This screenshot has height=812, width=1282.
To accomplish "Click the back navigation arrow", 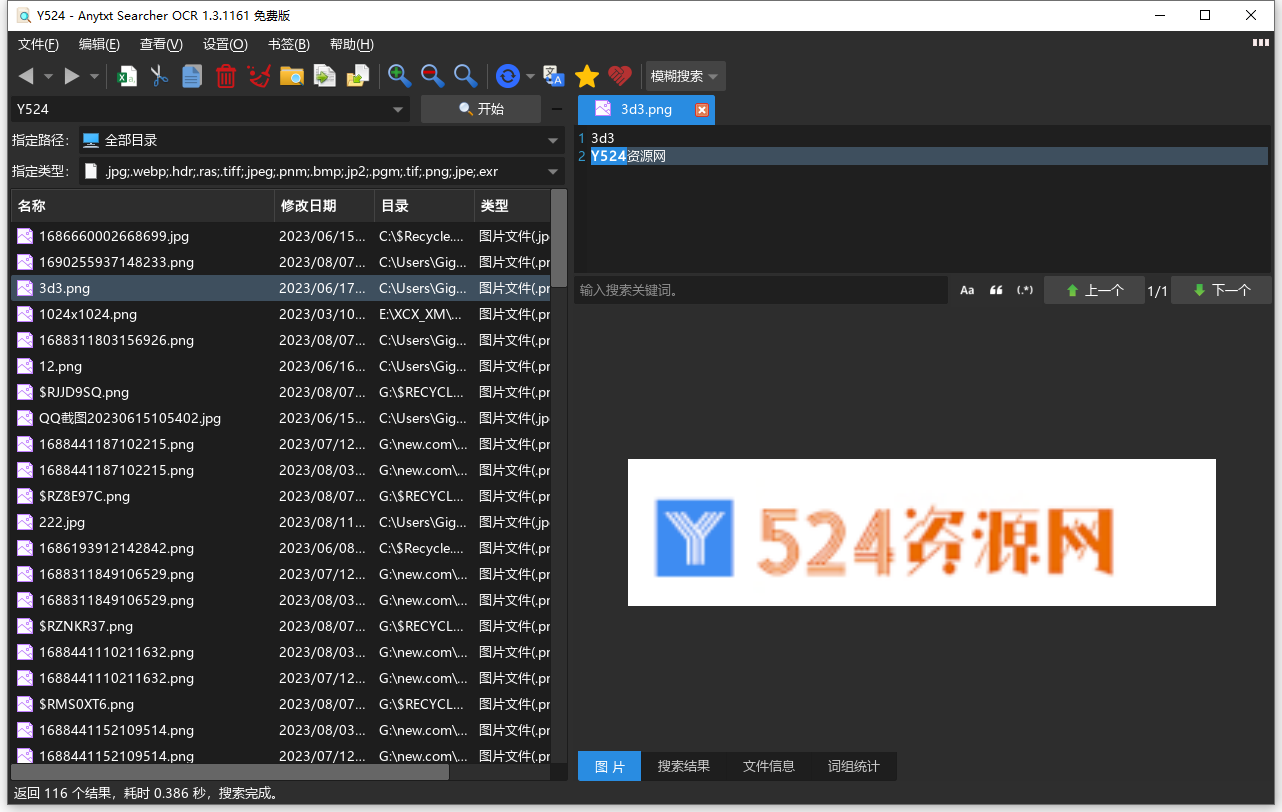I will pos(26,76).
